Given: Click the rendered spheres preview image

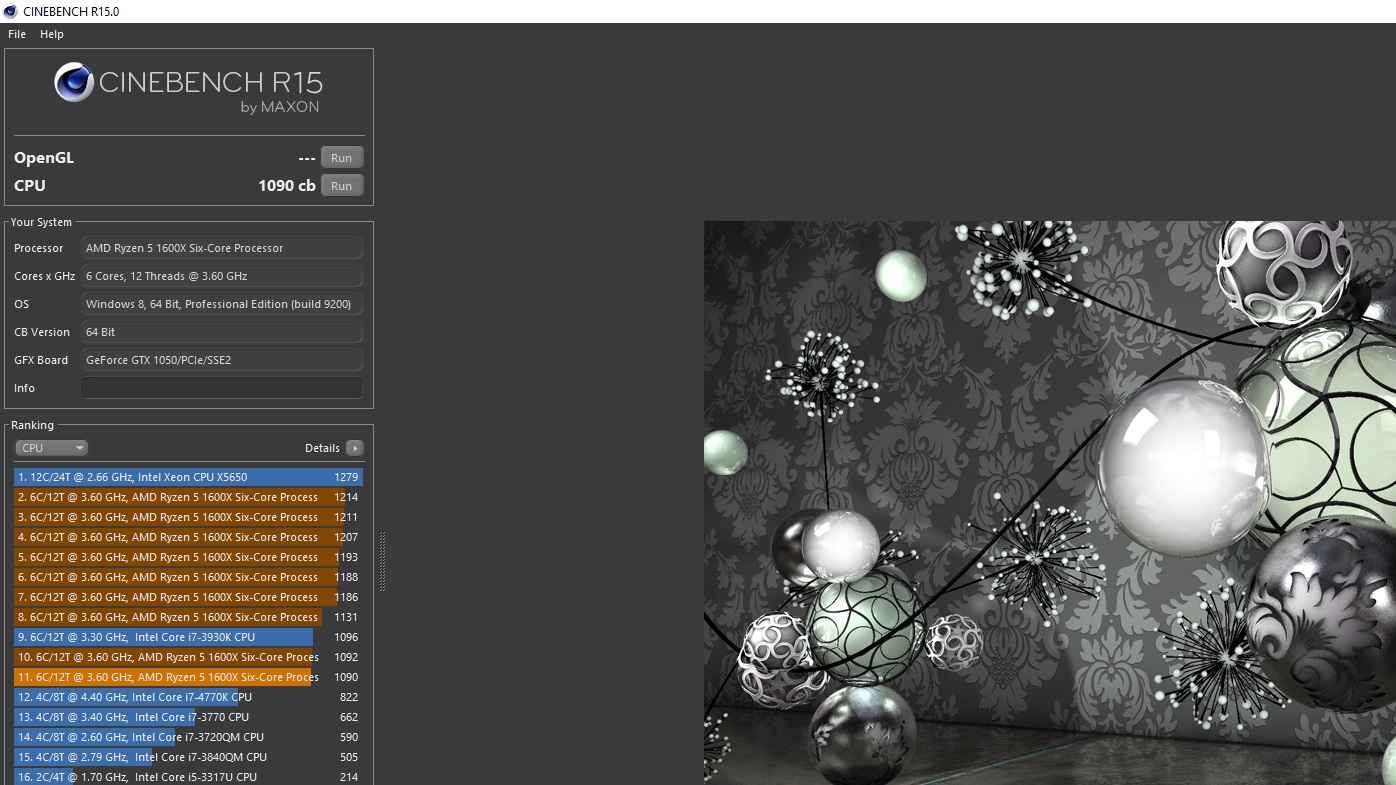Looking at the screenshot, I should coord(1050,503).
